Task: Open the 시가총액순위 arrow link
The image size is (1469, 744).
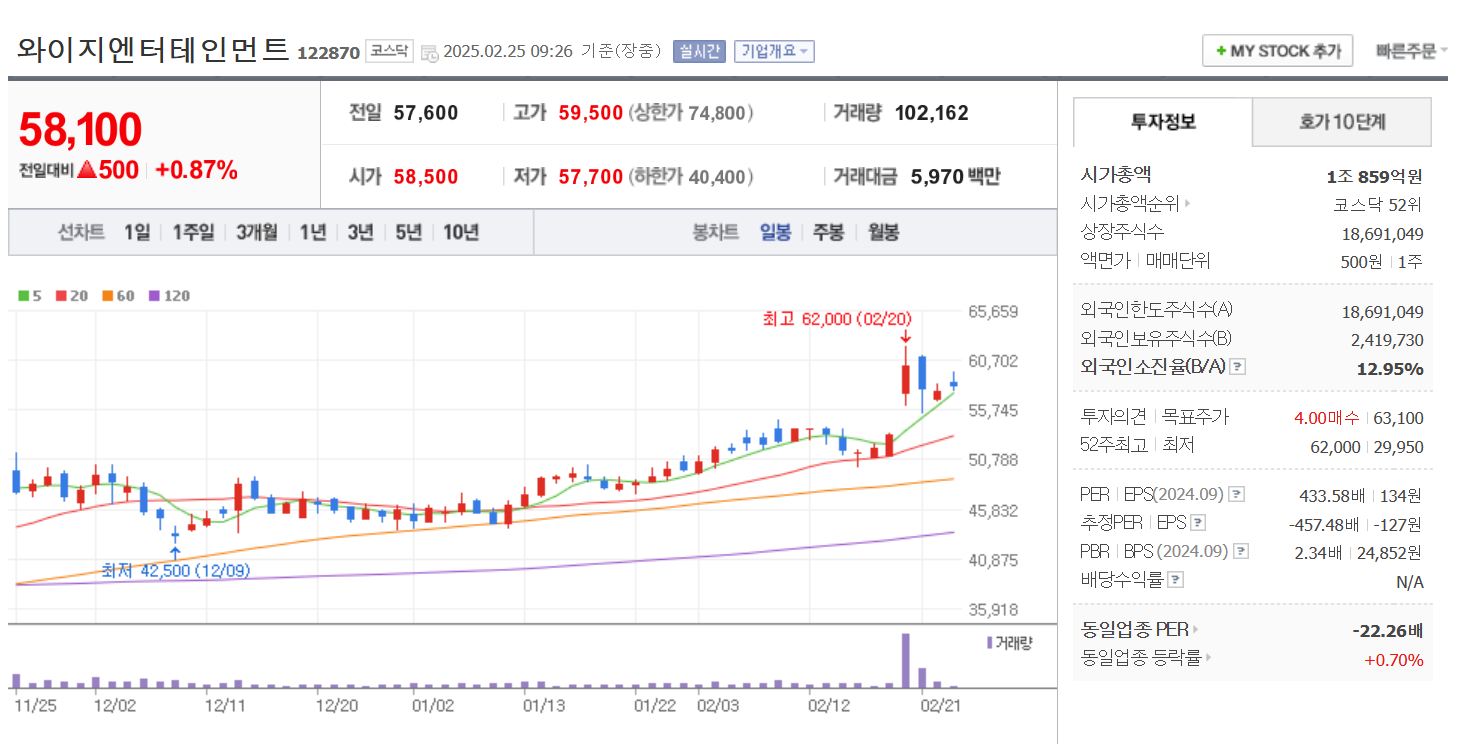Action: pyautogui.click(x=1188, y=204)
